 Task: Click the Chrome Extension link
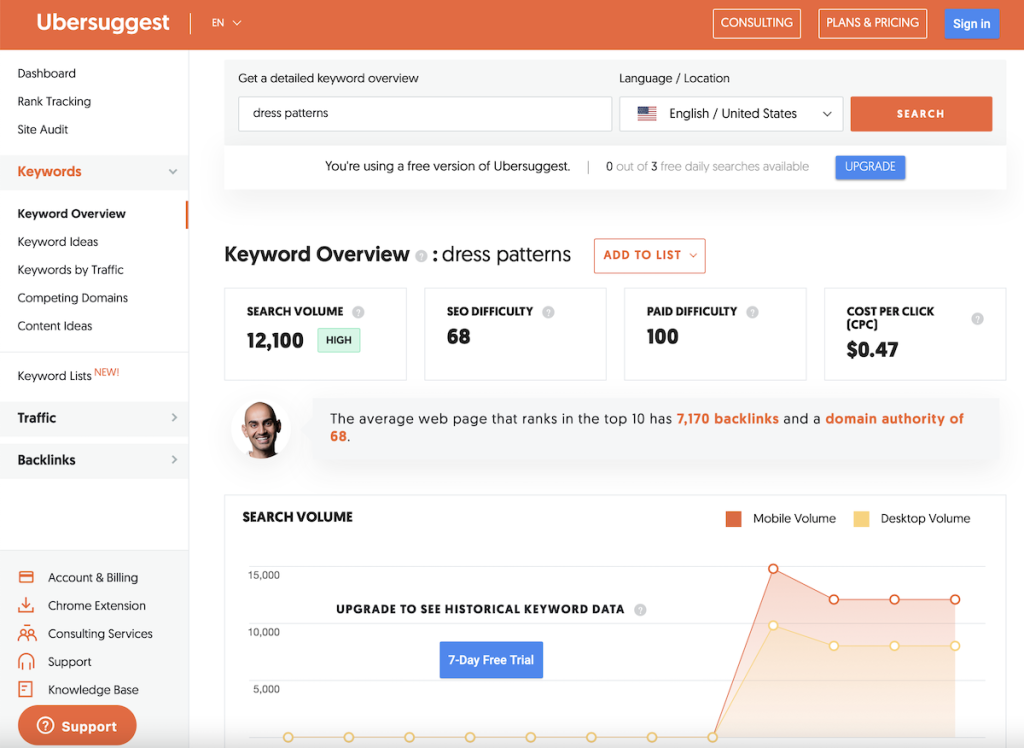tap(97, 606)
